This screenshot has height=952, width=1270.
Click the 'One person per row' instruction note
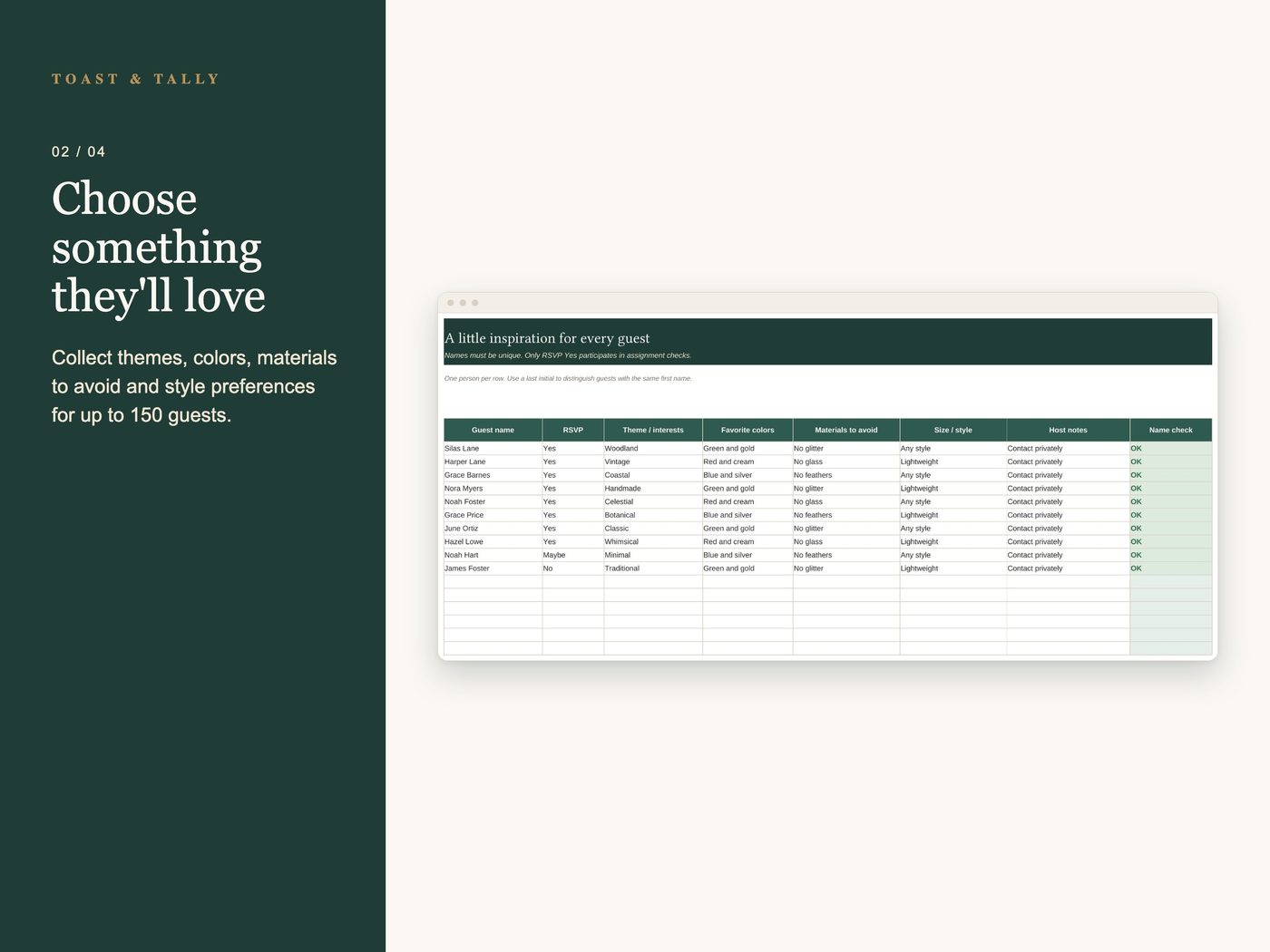click(x=568, y=378)
